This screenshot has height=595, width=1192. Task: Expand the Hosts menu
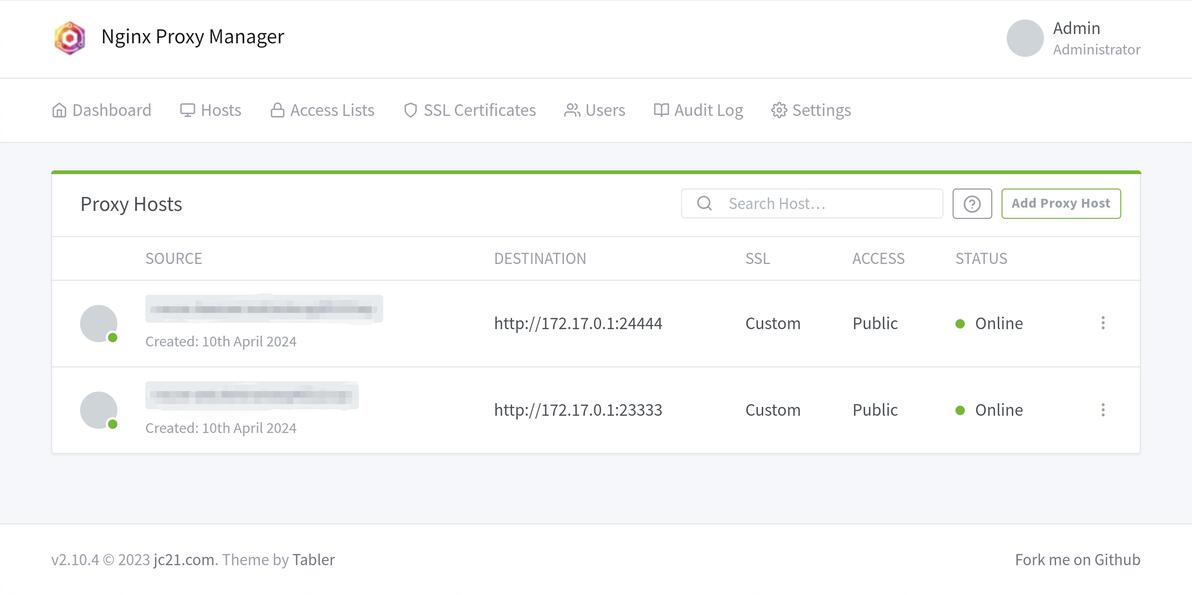(211, 110)
